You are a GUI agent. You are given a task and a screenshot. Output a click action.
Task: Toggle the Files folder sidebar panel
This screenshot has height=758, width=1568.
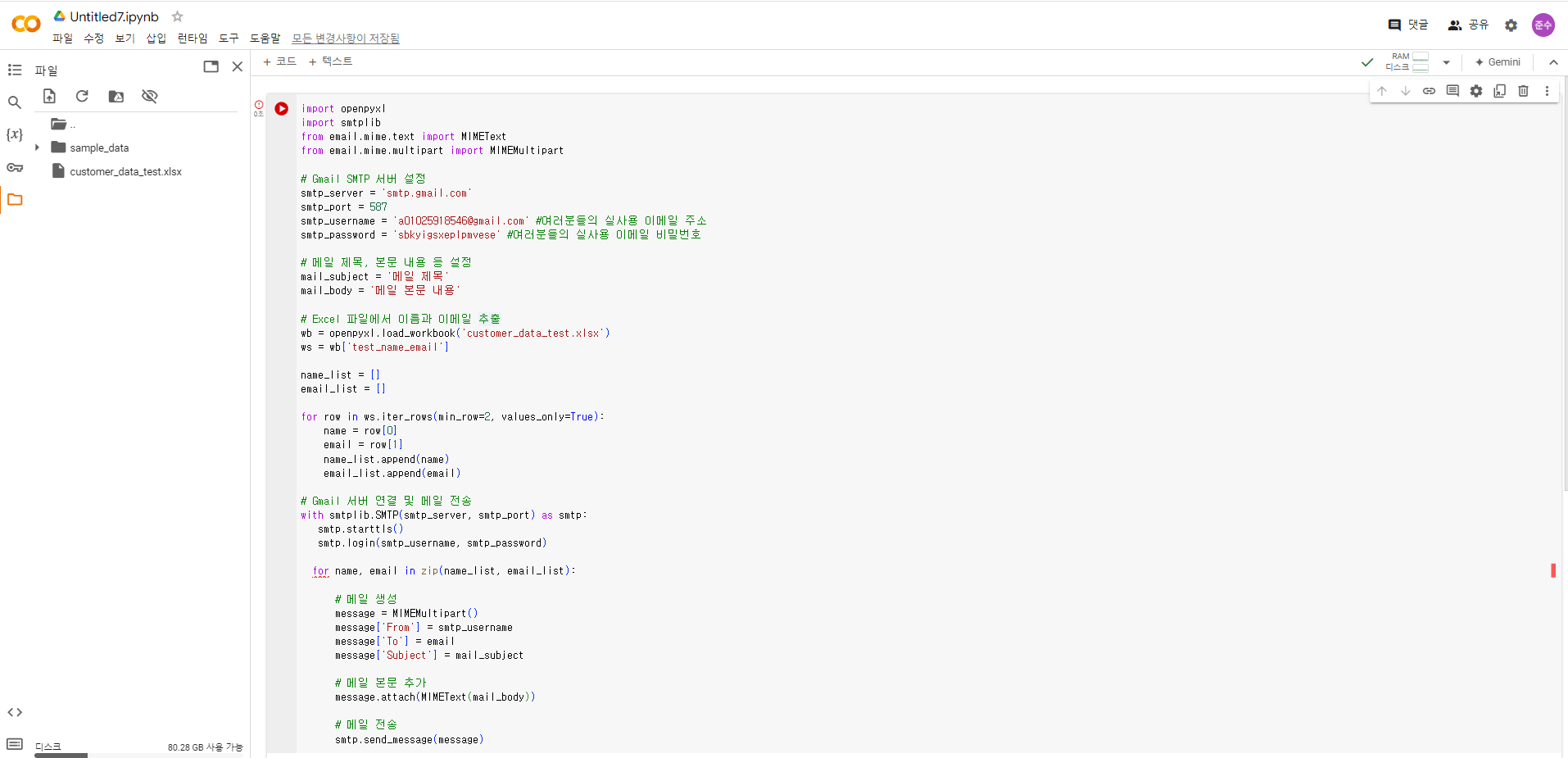click(x=15, y=200)
